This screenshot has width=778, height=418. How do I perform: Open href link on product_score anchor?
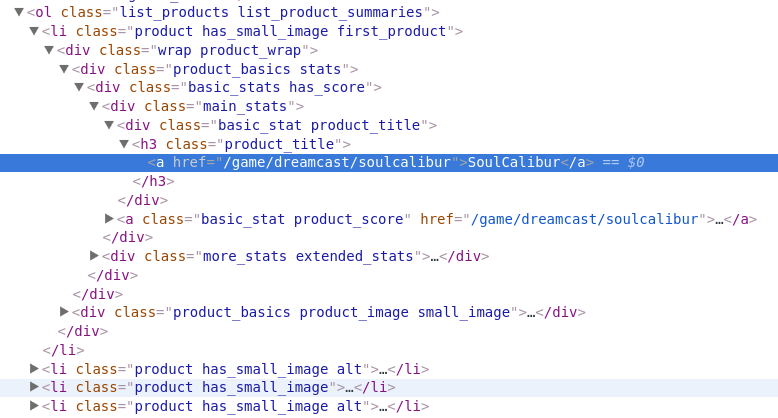click(x=588, y=219)
